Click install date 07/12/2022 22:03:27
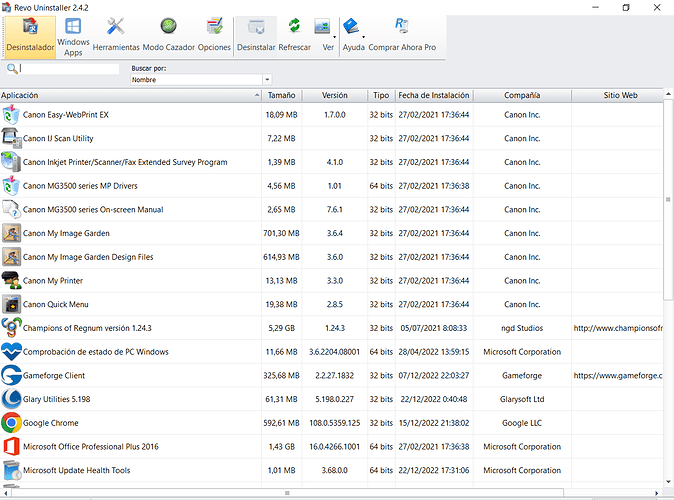Image resolution: width=674 pixels, height=500 pixels. point(434,375)
